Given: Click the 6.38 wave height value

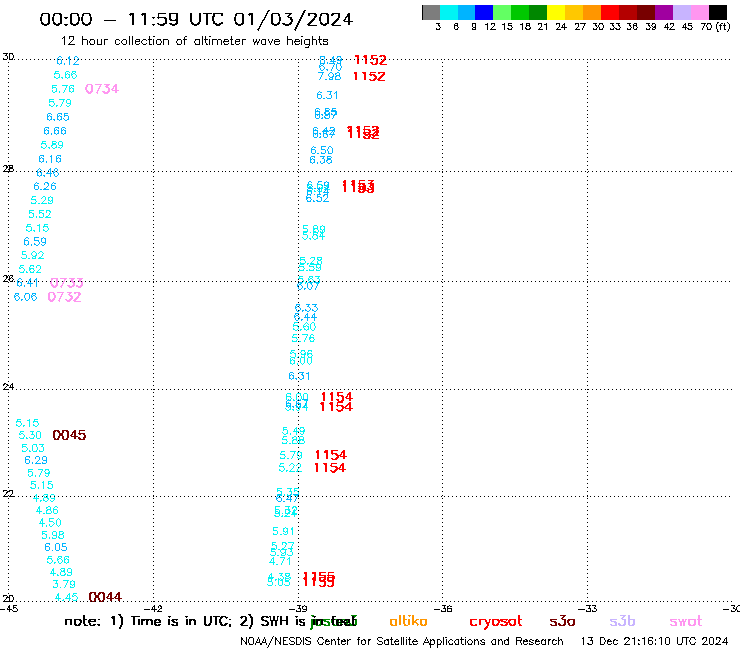Looking at the screenshot, I should coord(321,160).
